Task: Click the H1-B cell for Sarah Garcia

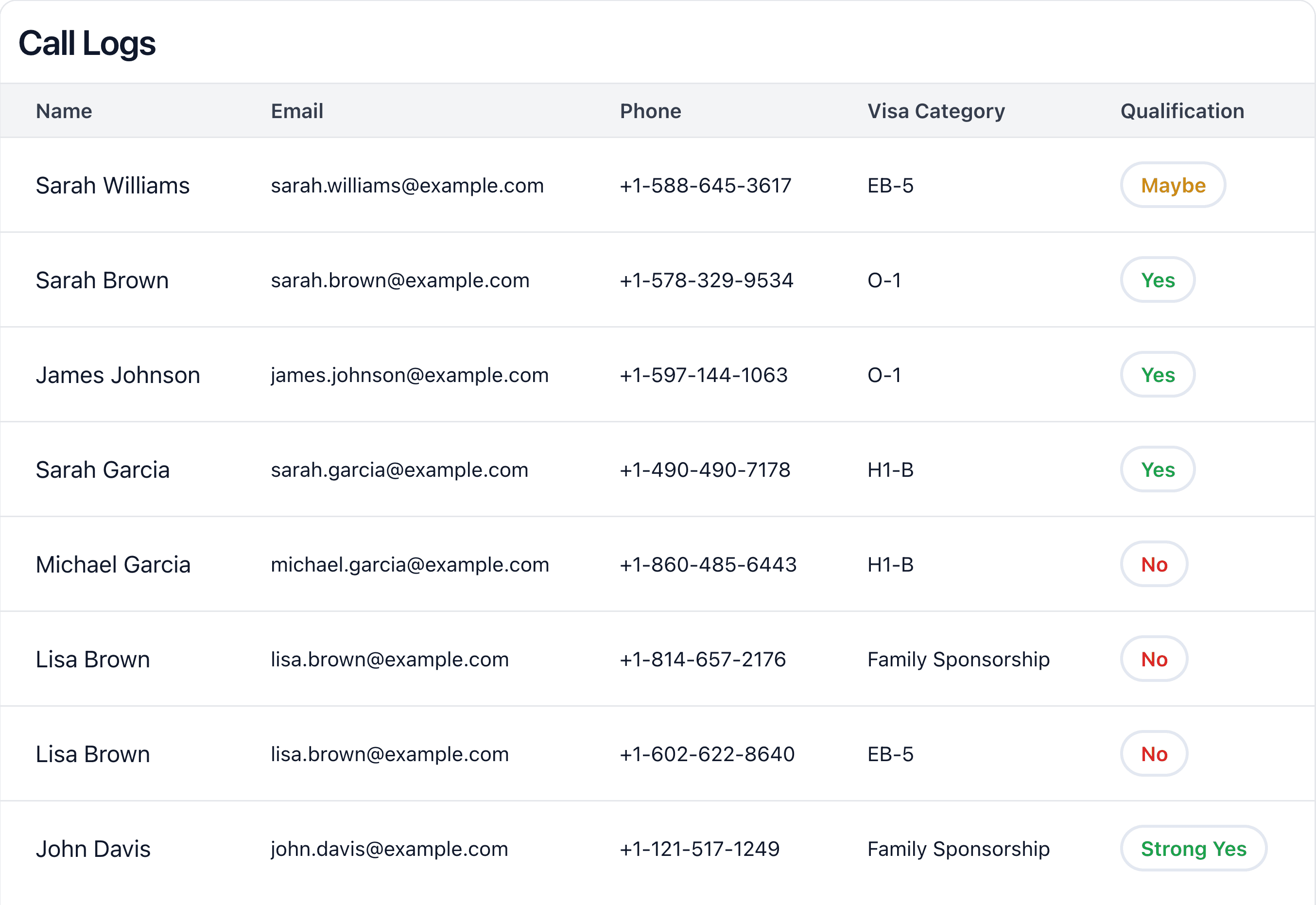Action: pyautogui.click(x=890, y=470)
